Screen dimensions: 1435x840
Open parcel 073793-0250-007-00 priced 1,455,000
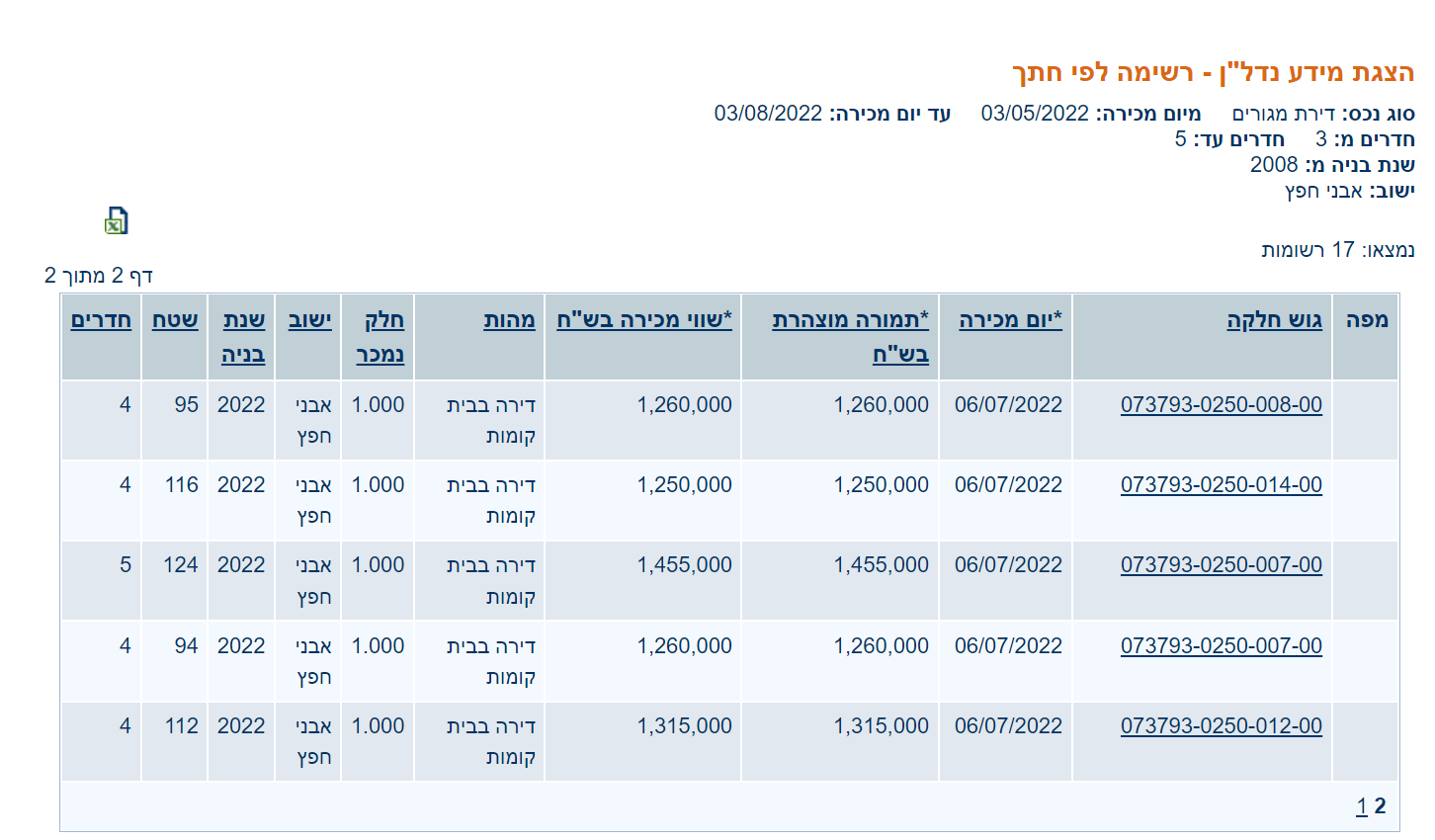1221,565
